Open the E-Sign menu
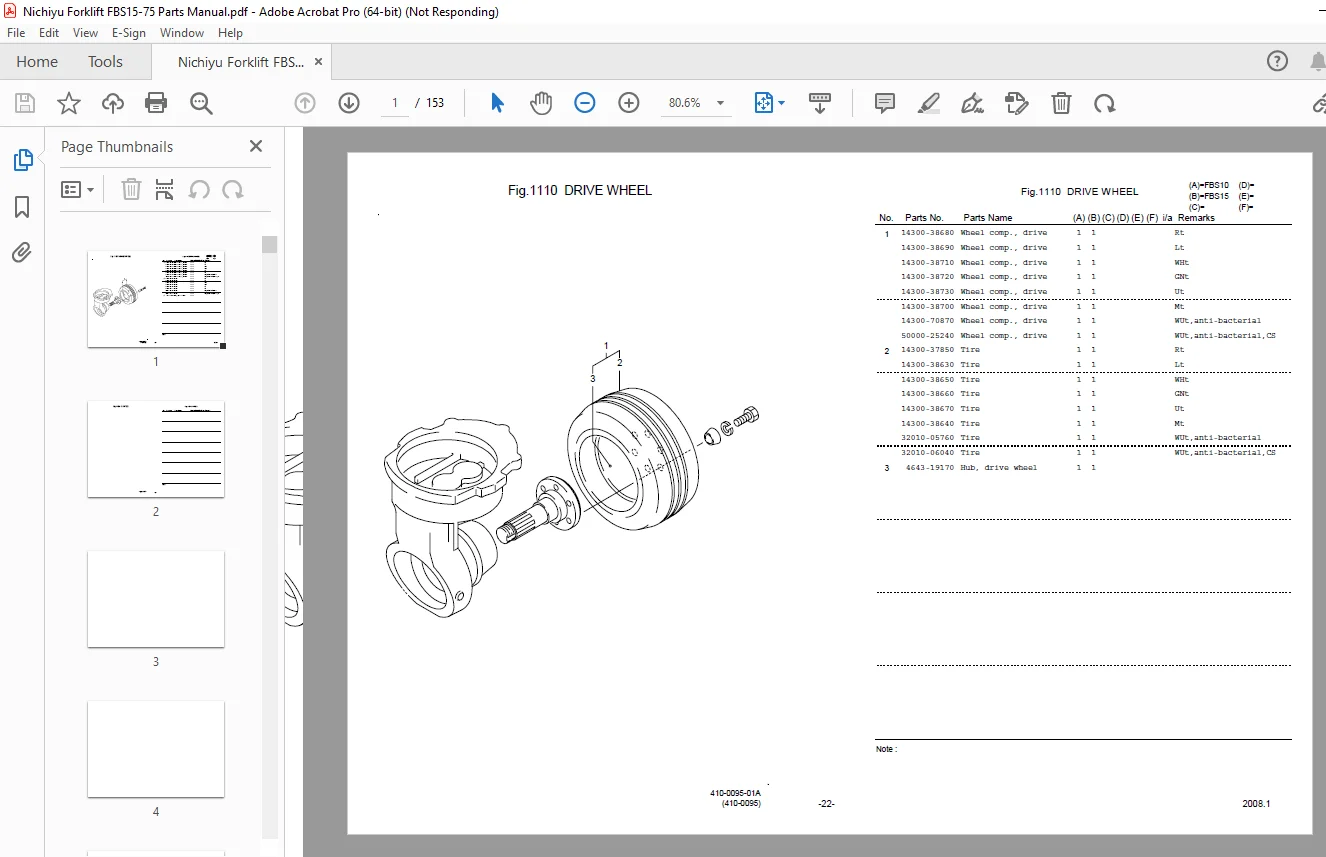Screen dimensions: 1326x857 (x=129, y=33)
